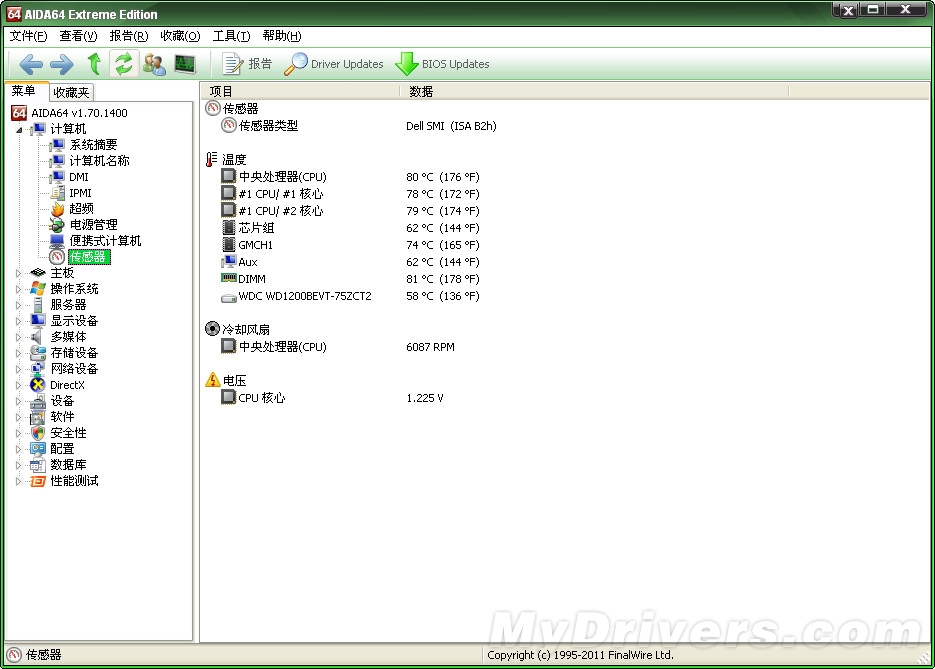
Task: Click the 数据 column header
Action: click(594, 91)
